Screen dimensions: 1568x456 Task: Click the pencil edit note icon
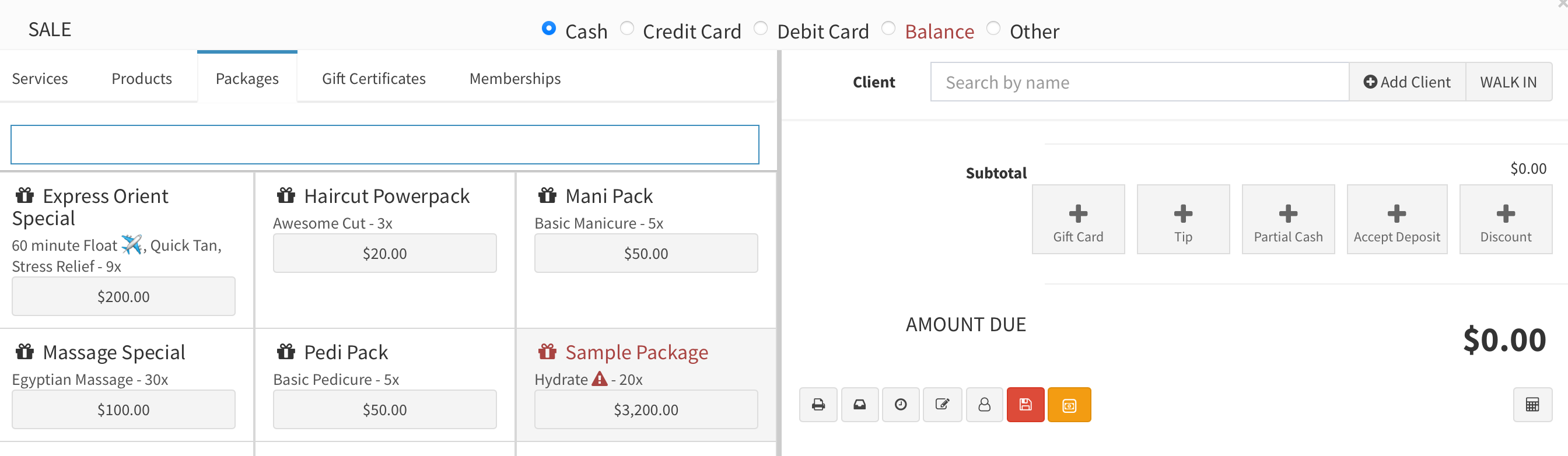[x=942, y=405]
